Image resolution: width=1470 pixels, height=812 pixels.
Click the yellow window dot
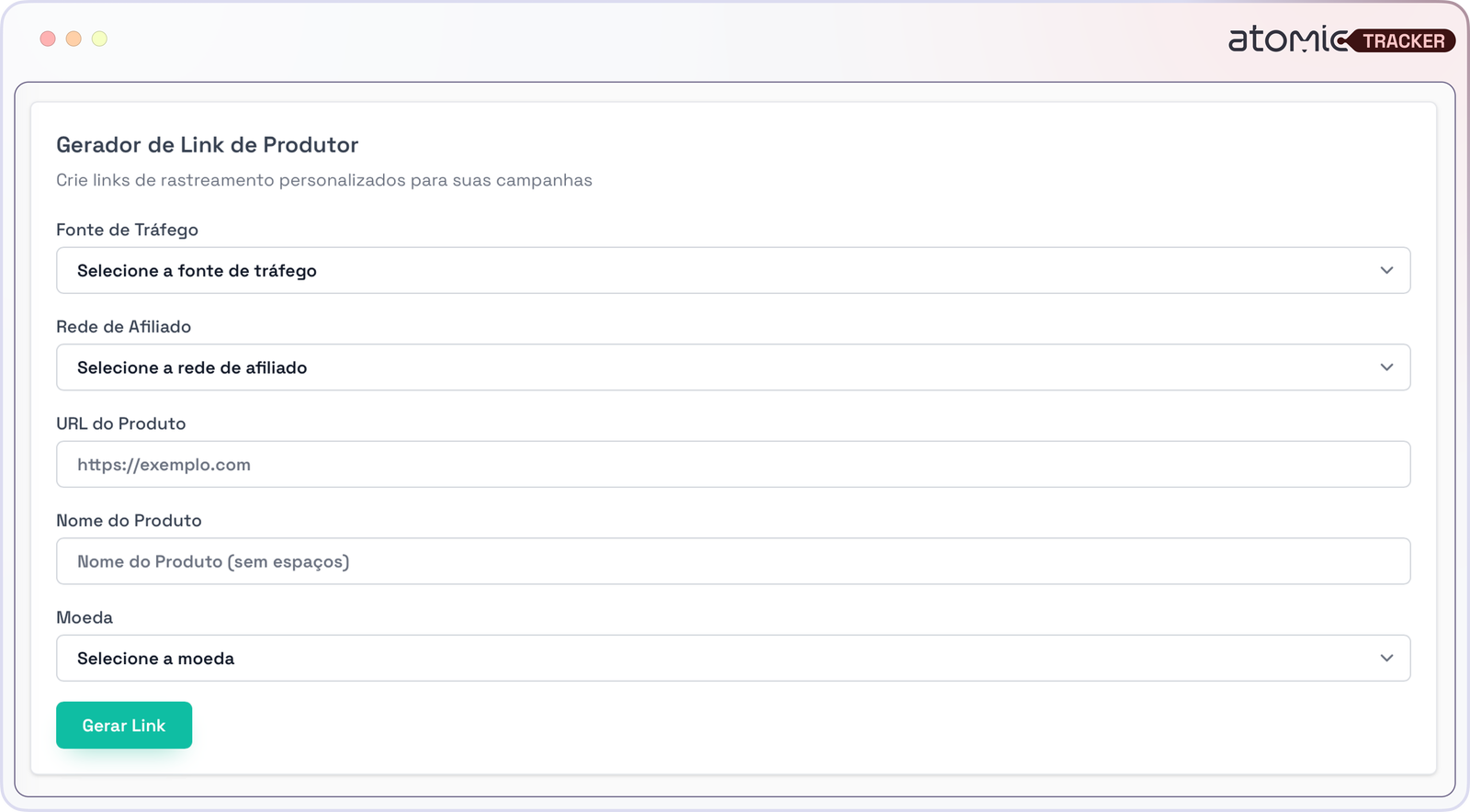[x=99, y=39]
